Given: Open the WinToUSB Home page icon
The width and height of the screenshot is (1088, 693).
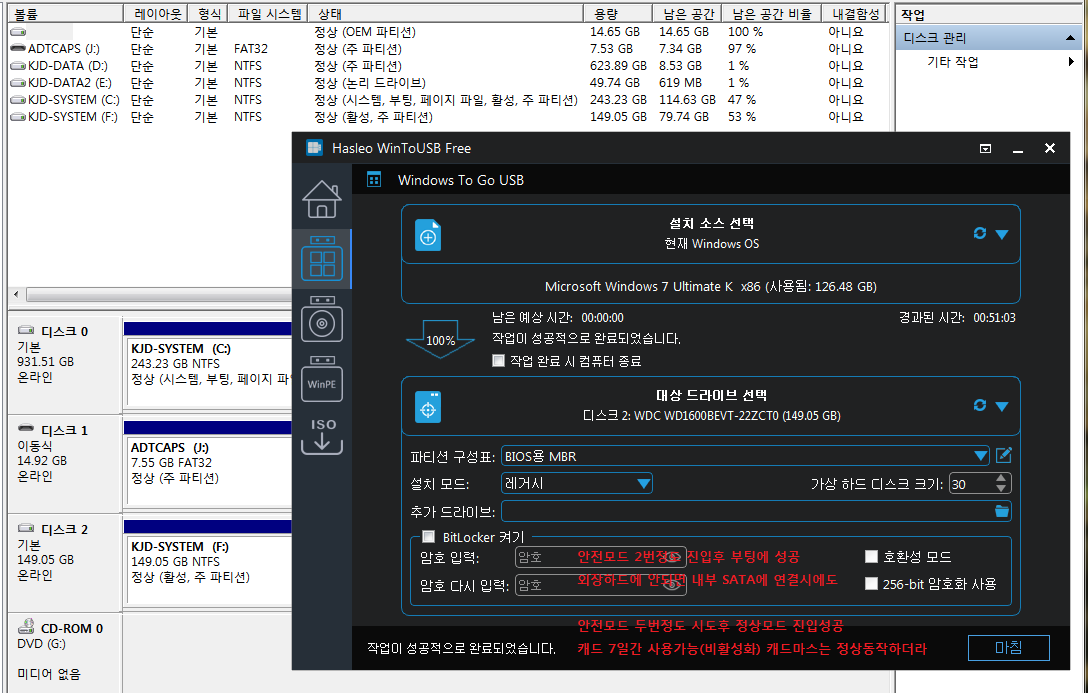Looking at the screenshot, I should [322, 199].
